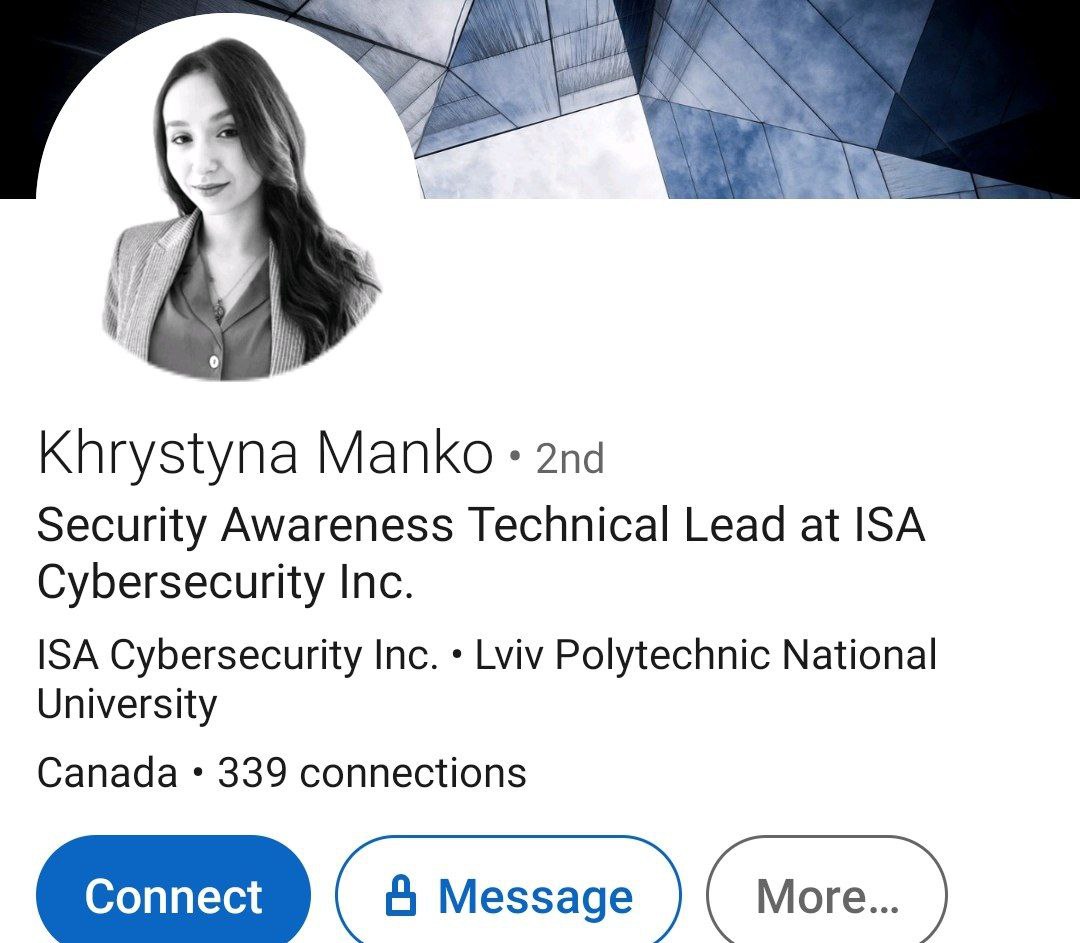
Task: Open the Message button
Action: point(508,894)
